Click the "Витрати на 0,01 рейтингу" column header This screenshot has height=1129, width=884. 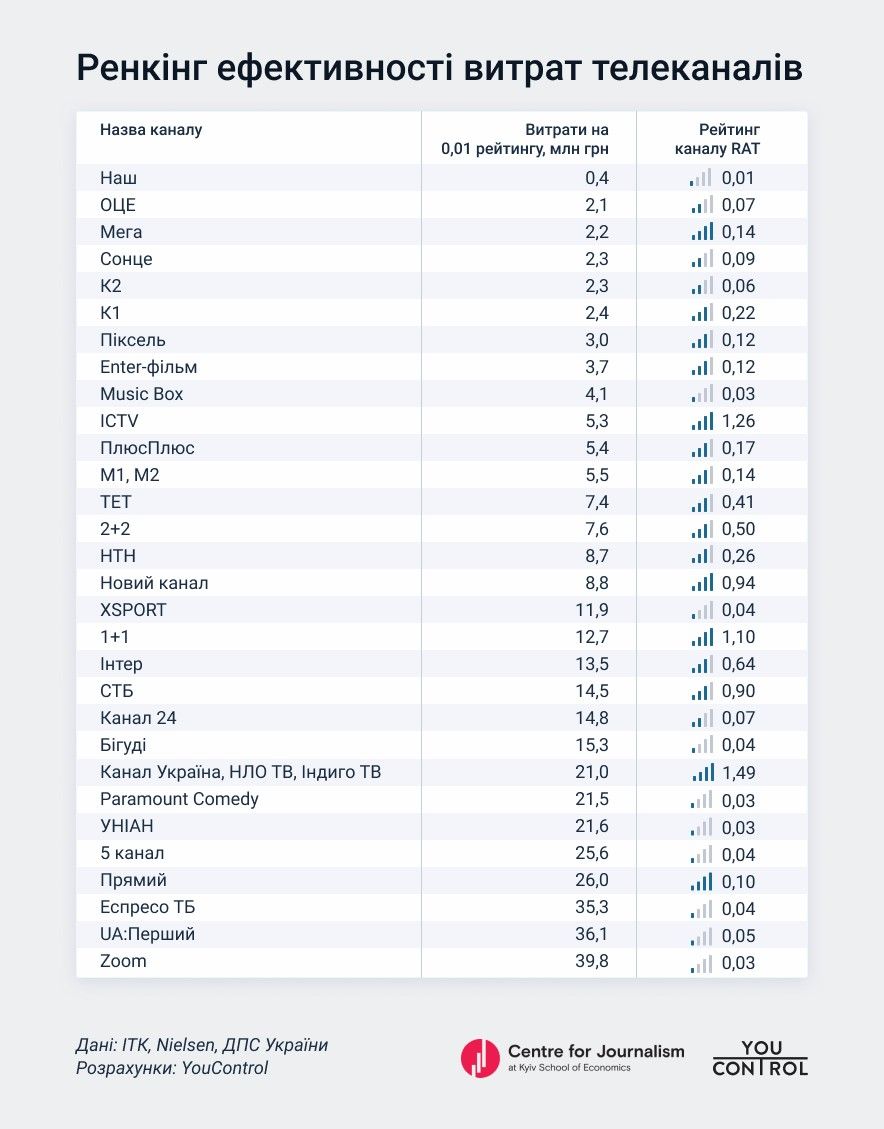[525, 140]
